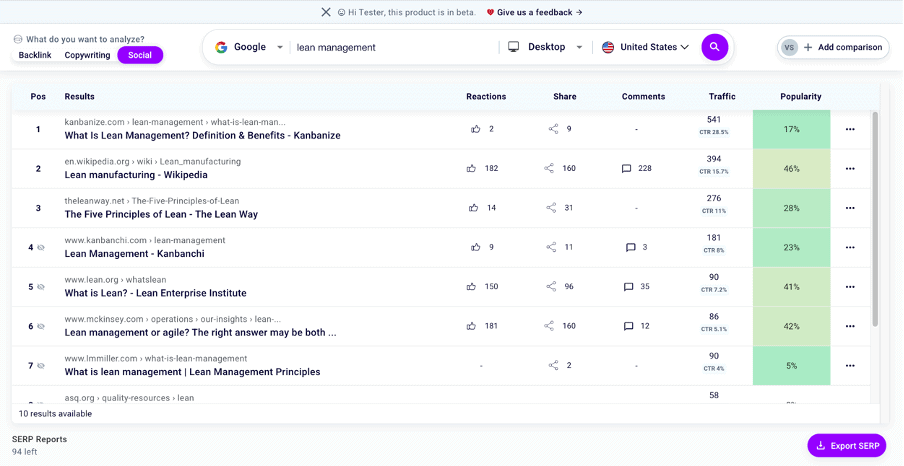Image resolution: width=904 pixels, height=466 pixels.
Task: Dismiss the beta notice with the X icon
Action: pos(326,12)
